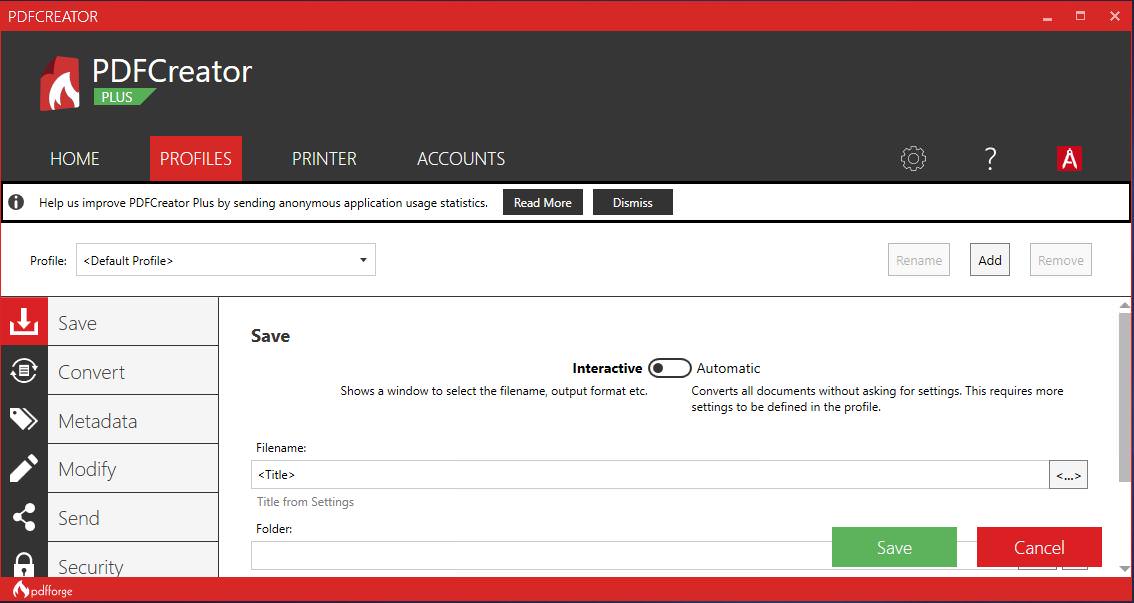The image size is (1134, 603).
Task: Click the Interactive mode label
Action: (607, 368)
